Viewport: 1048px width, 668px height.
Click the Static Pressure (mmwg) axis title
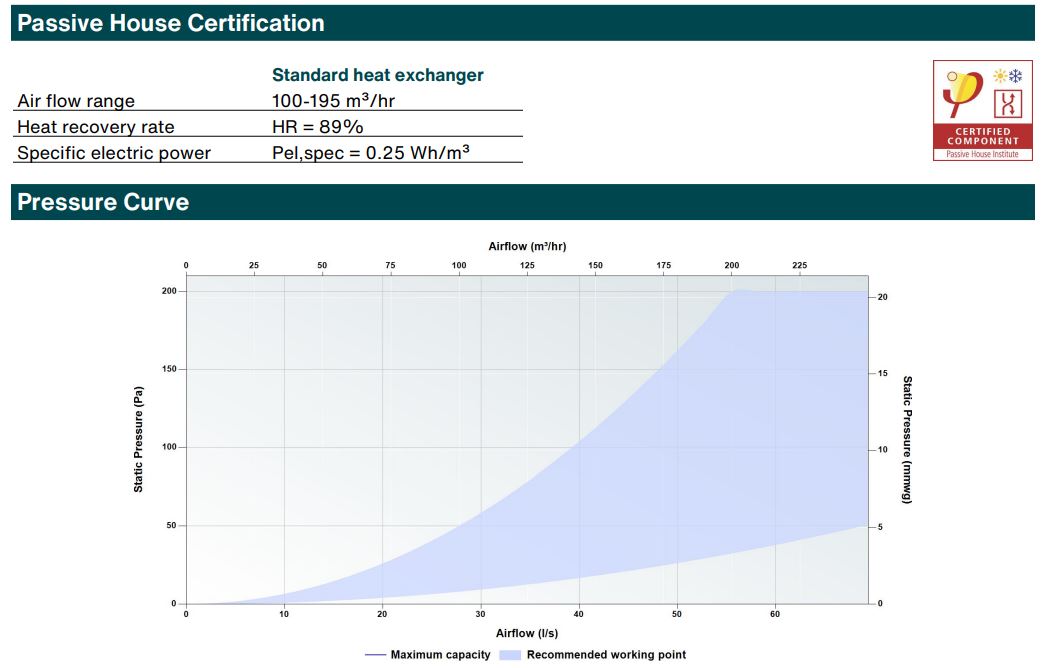pyautogui.click(x=908, y=439)
